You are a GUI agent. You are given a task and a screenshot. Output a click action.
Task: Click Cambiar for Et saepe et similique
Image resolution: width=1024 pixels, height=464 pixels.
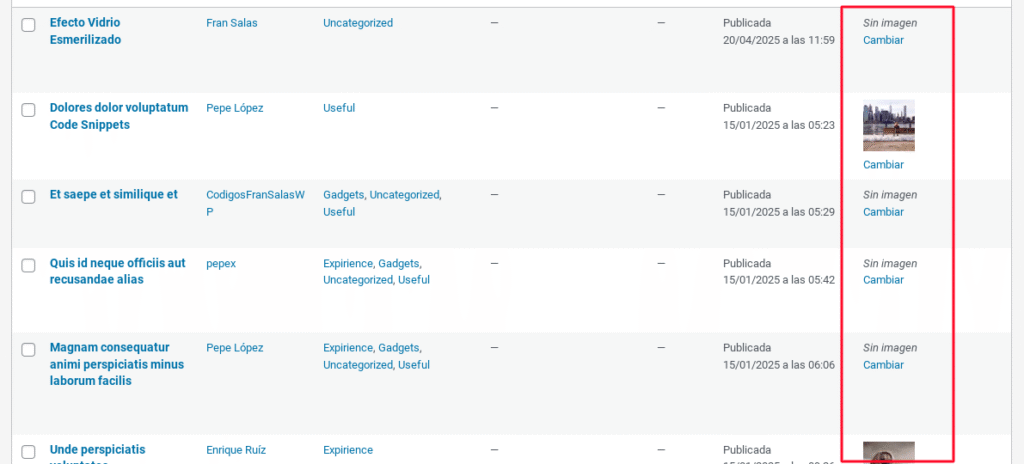point(884,212)
